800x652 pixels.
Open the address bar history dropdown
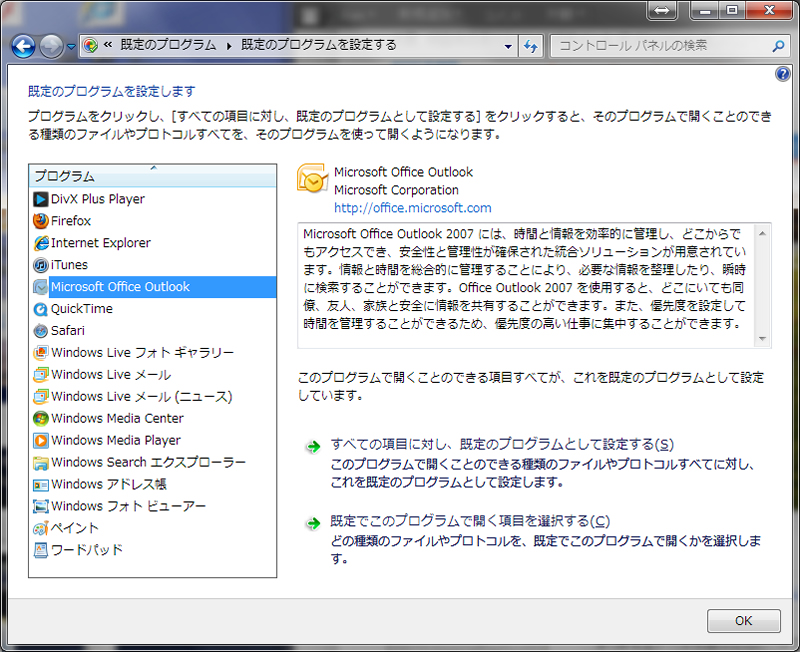point(508,46)
